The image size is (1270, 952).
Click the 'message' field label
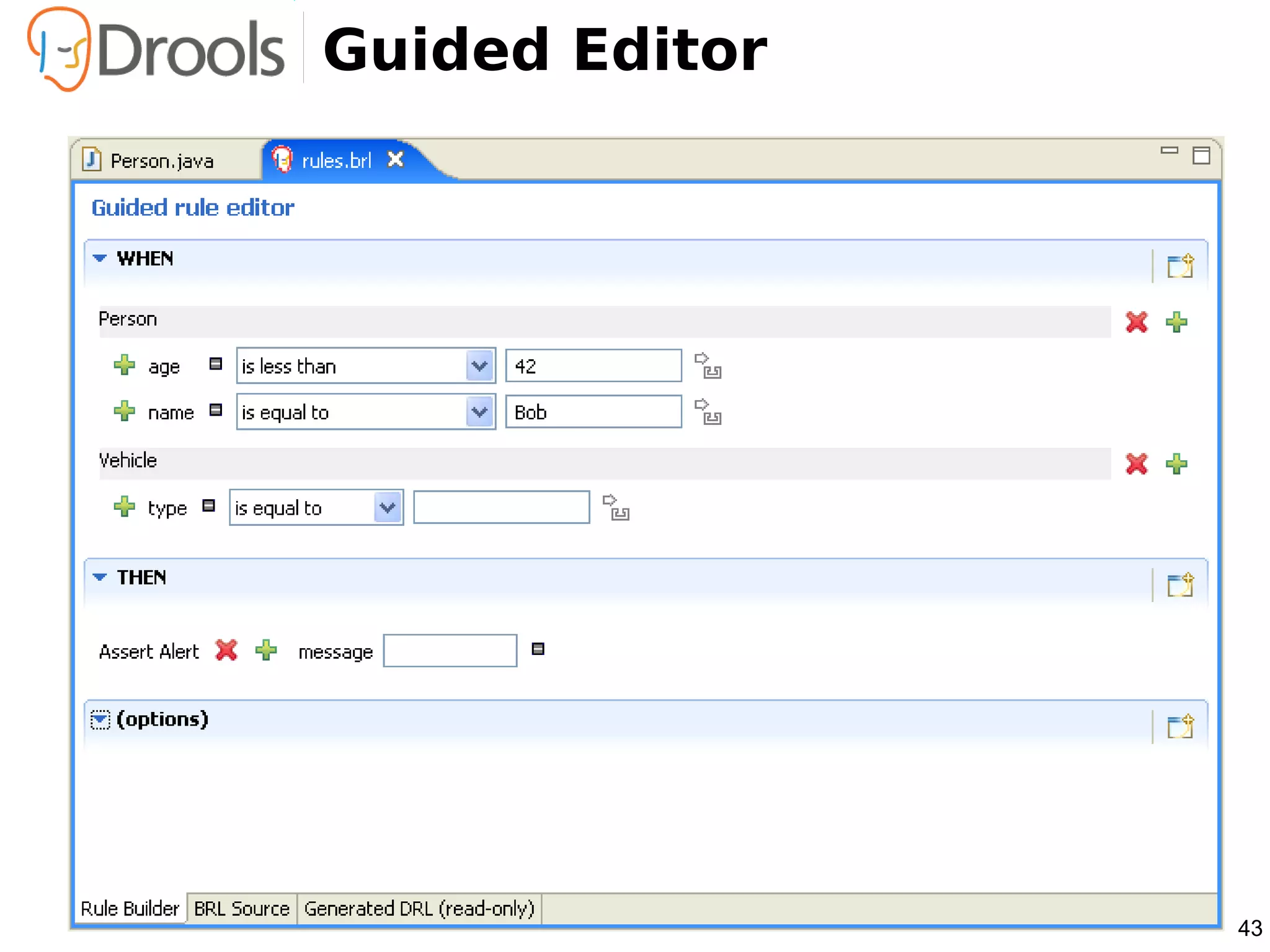point(335,652)
